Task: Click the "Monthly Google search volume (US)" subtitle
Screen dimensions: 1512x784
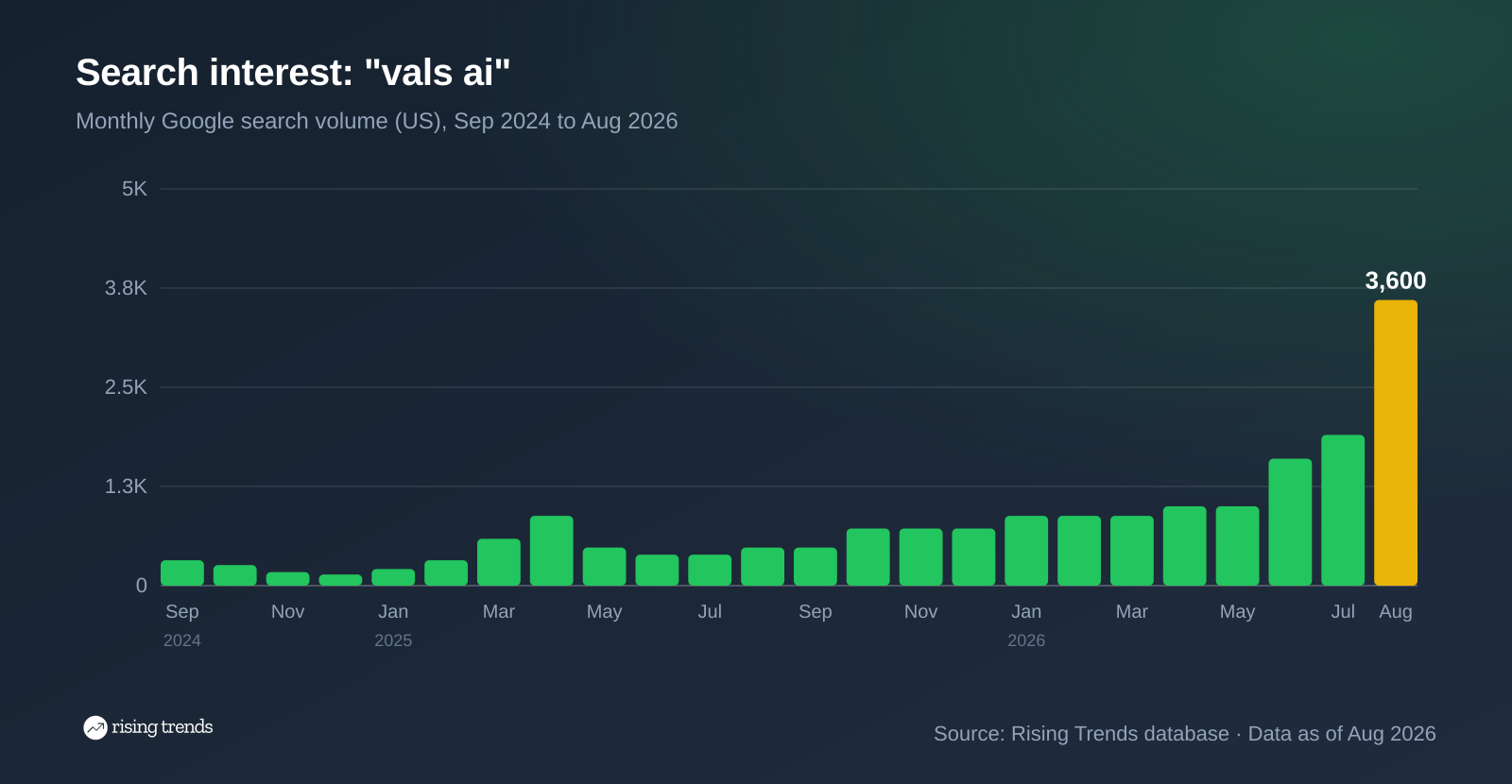Action: point(377,121)
